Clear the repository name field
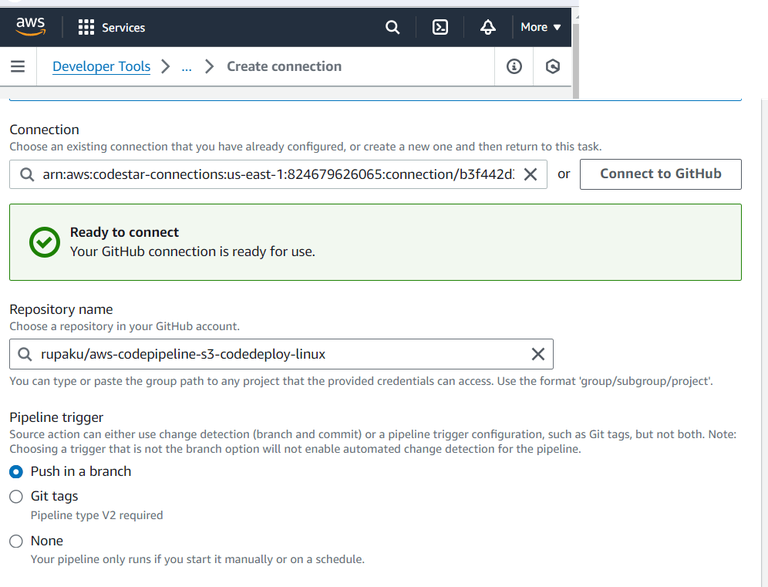 (x=537, y=354)
